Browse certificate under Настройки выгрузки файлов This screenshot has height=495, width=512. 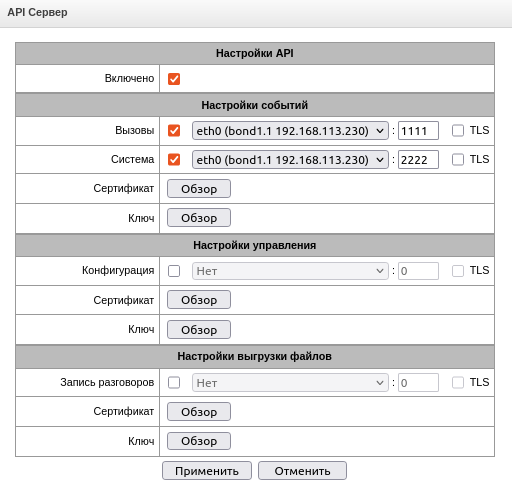coord(199,412)
